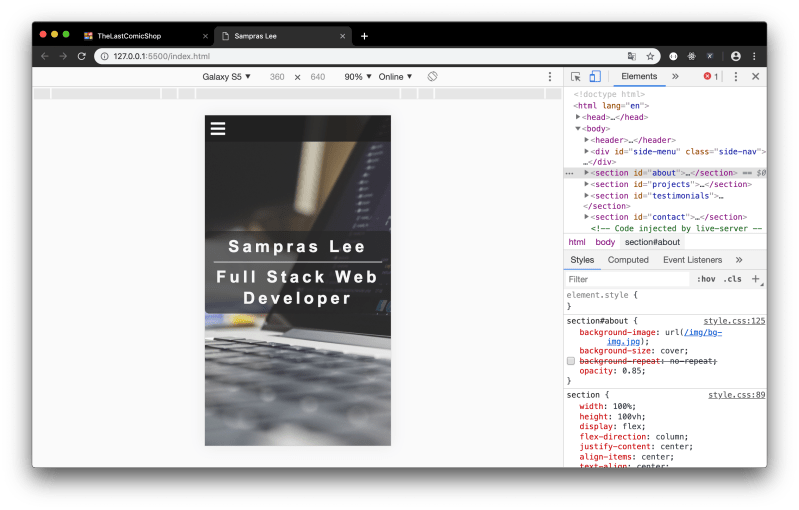Click the element.style rule block

click(665, 301)
